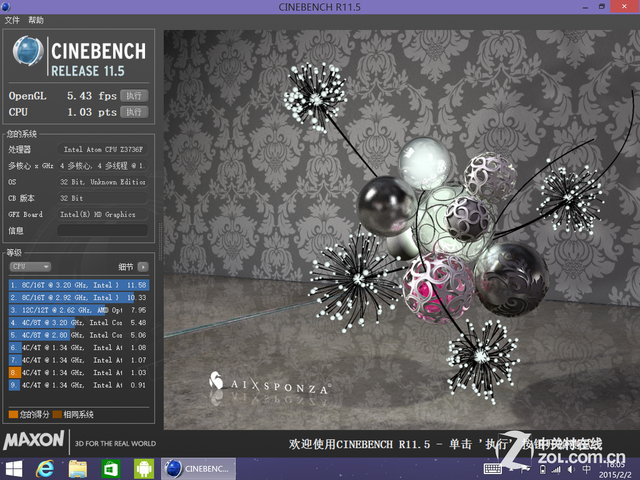The image size is (640, 480).
Task: Click the Cinebench globe logo
Action: (28, 51)
